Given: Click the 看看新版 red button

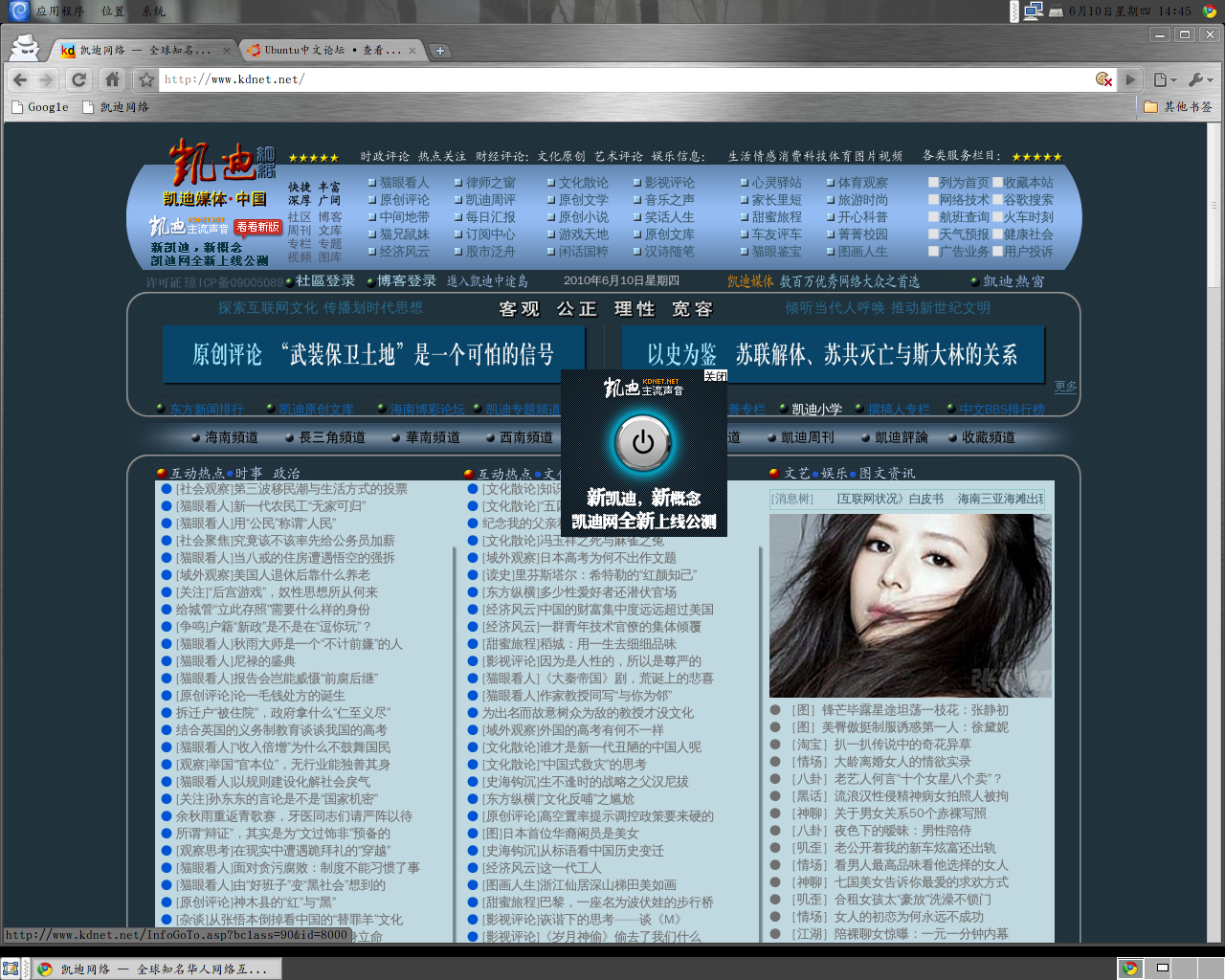Looking at the screenshot, I should (258, 227).
